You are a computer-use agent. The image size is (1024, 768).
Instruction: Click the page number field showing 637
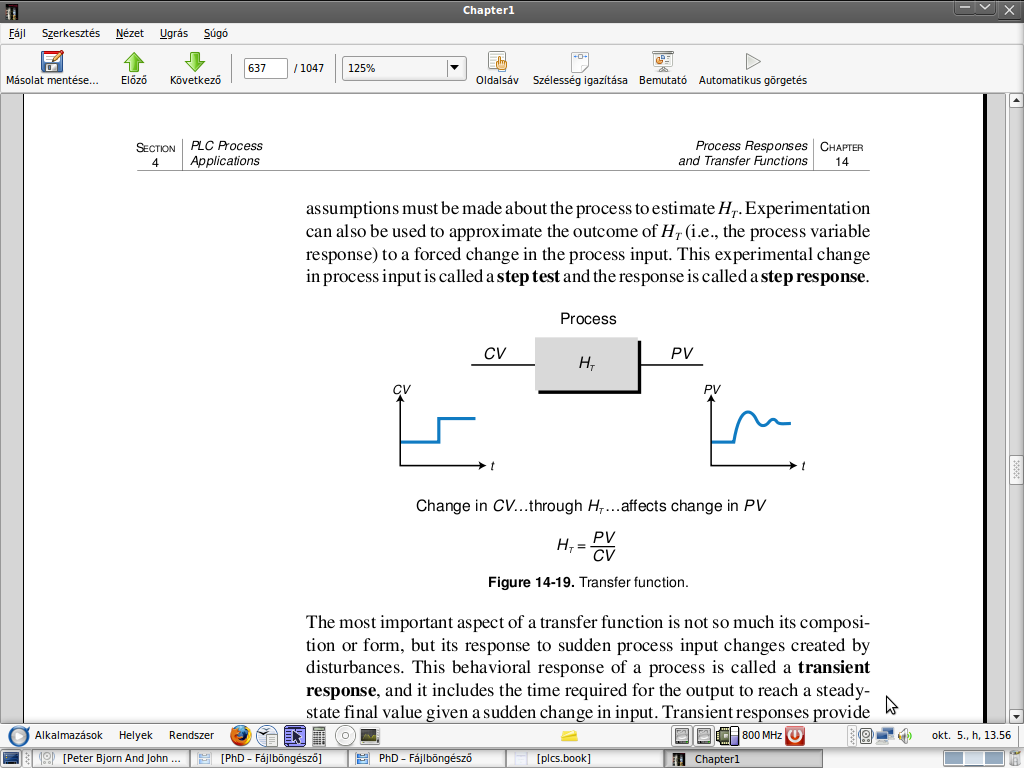[x=265, y=68]
